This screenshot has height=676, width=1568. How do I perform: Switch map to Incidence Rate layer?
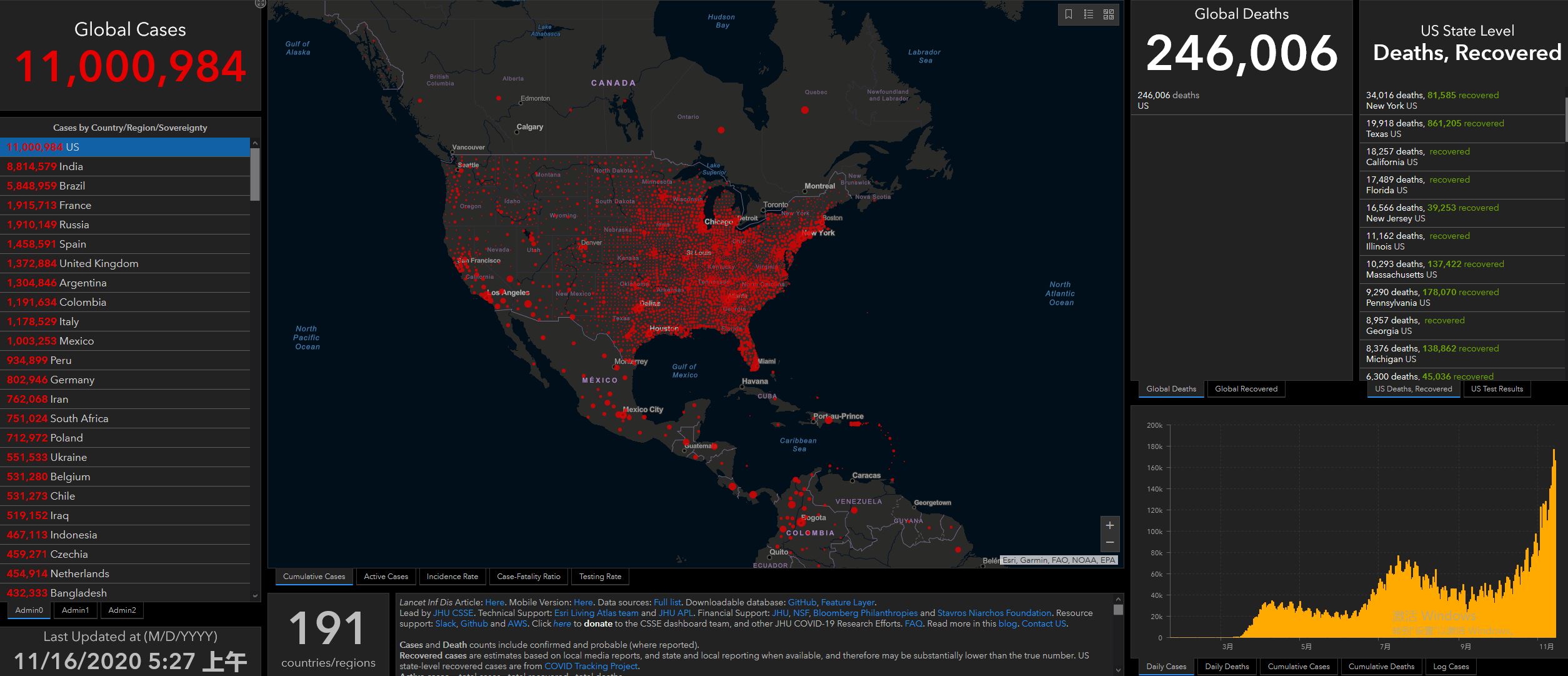click(x=452, y=577)
